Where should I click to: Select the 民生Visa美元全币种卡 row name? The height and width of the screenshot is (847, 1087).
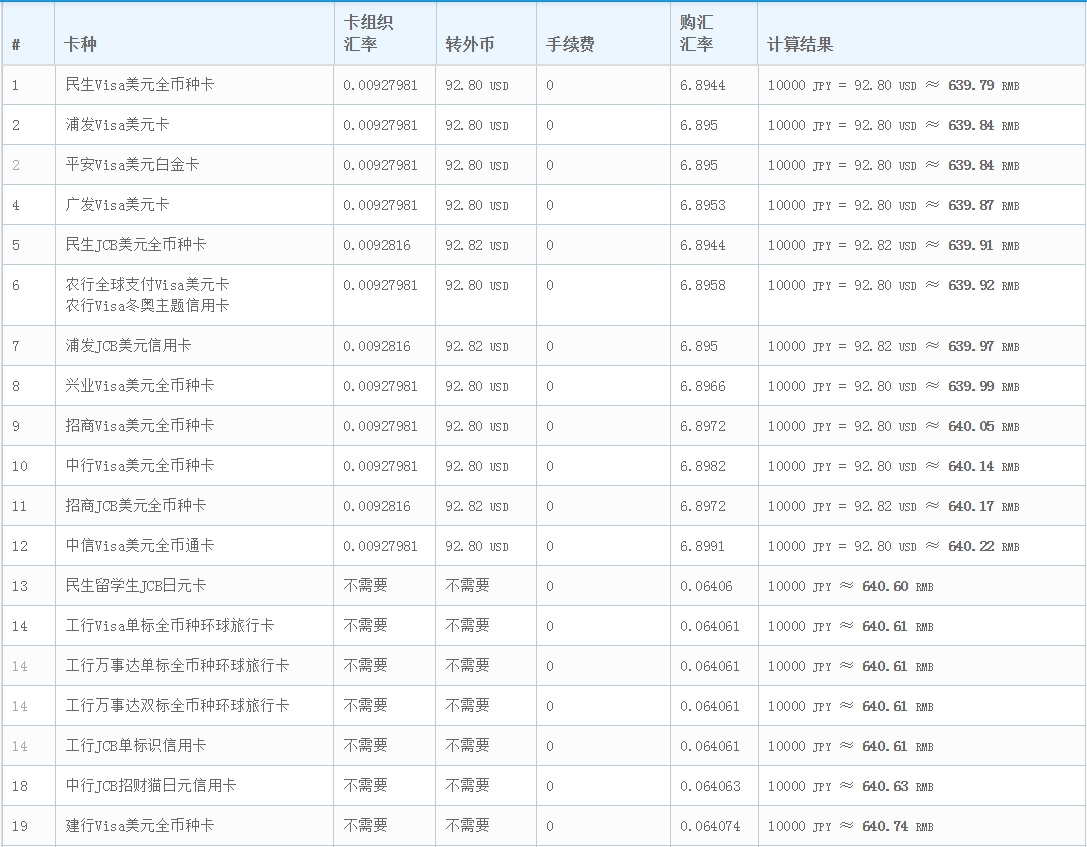click(x=140, y=85)
